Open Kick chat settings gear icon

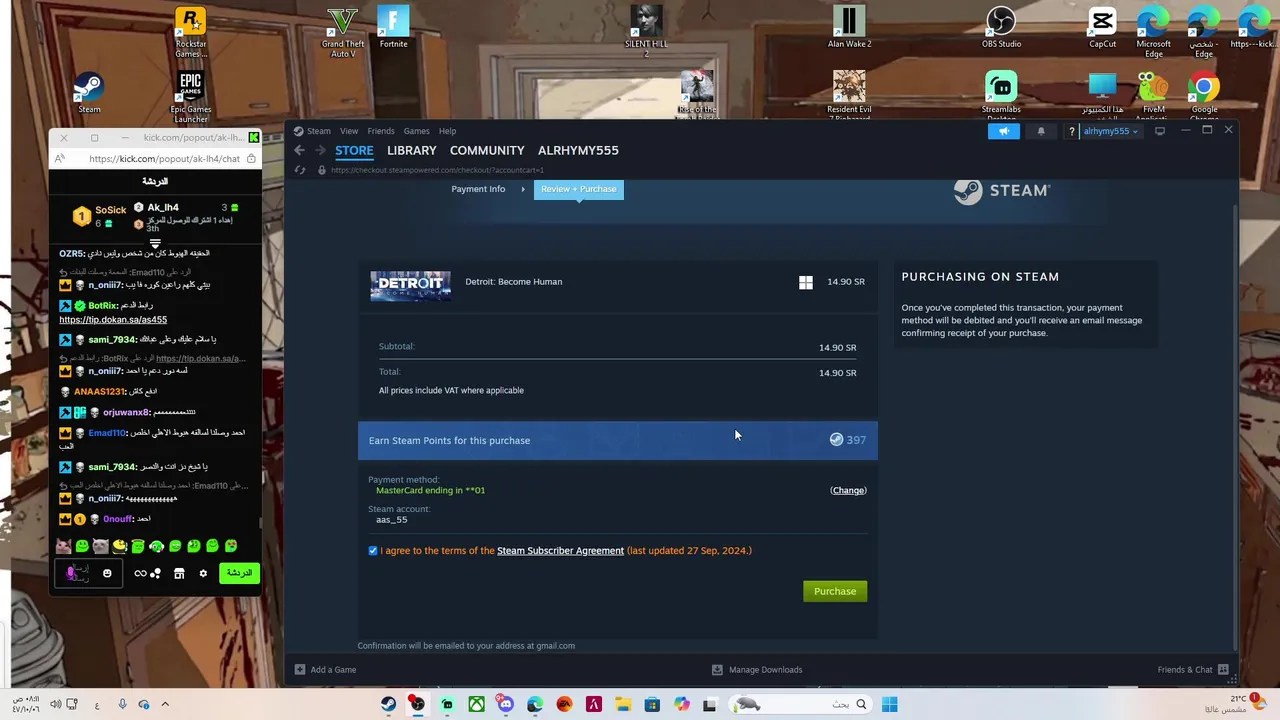click(203, 573)
